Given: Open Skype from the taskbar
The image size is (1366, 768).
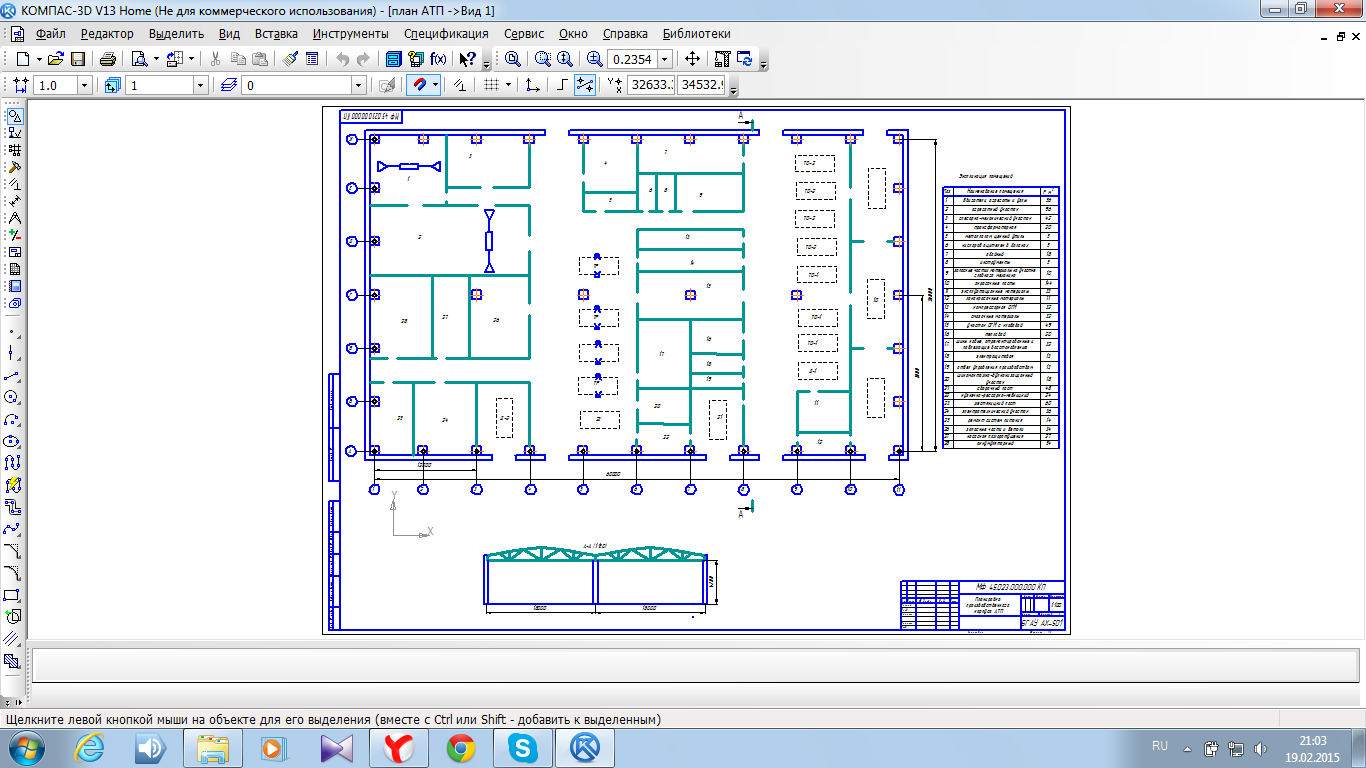Looking at the screenshot, I should coord(522,747).
